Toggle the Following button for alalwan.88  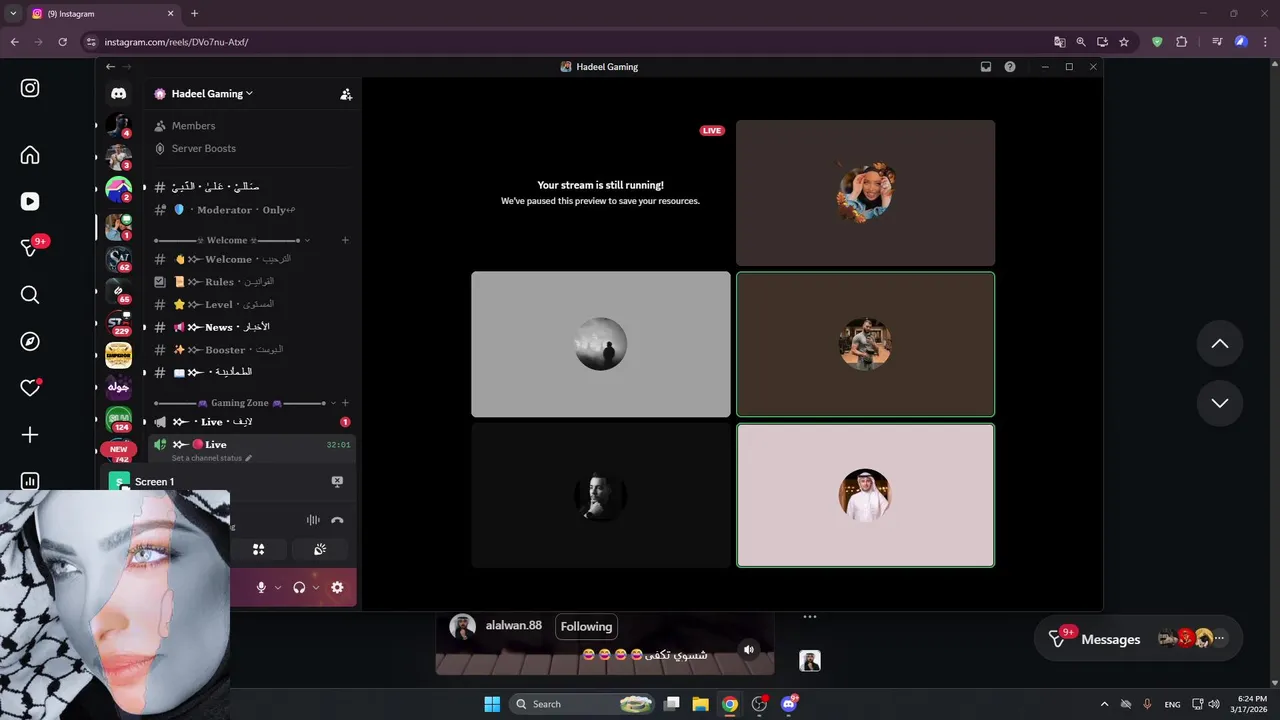point(586,627)
